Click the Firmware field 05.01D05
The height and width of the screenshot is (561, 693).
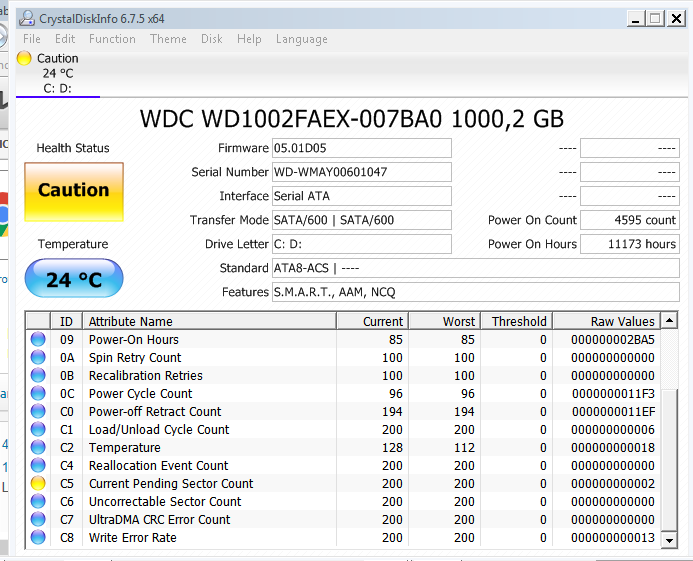[x=362, y=148]
